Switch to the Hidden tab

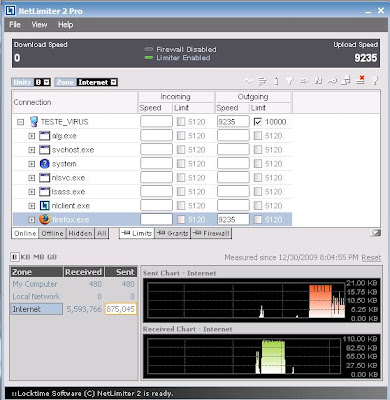point(80,233)
